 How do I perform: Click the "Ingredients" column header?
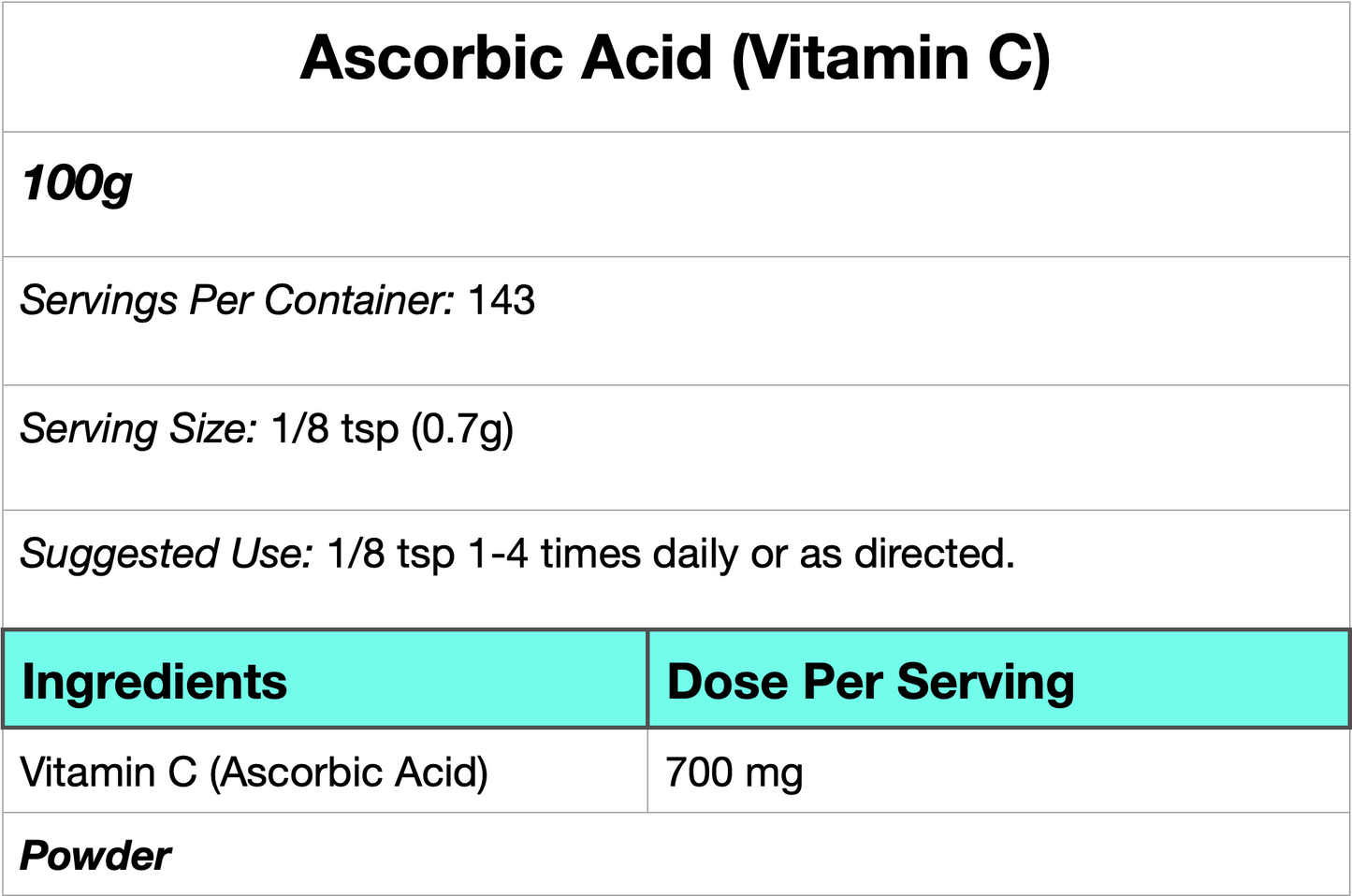click(154, 682)
